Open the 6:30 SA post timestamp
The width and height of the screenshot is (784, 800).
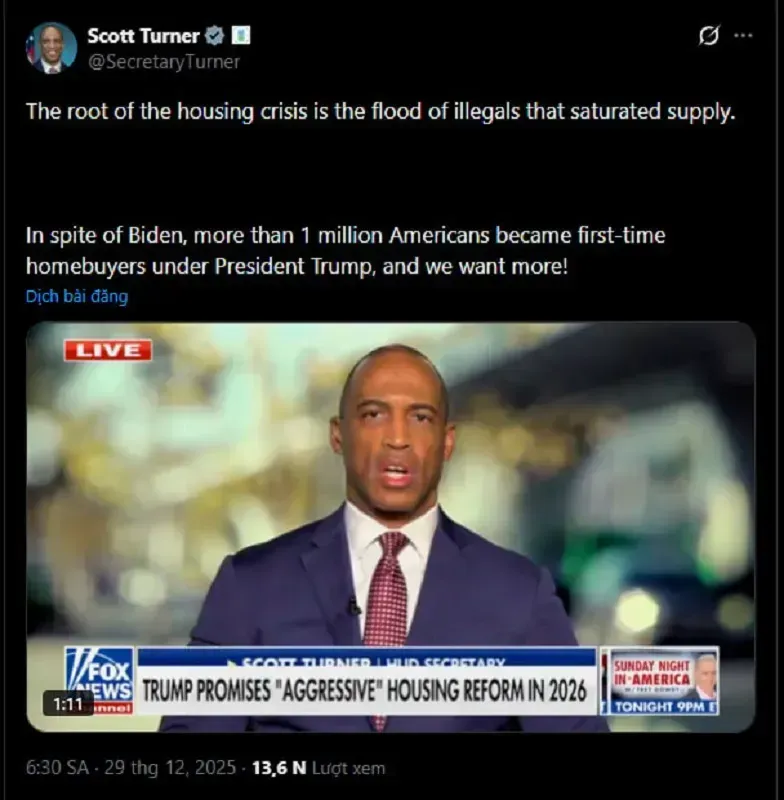point(57,768)
